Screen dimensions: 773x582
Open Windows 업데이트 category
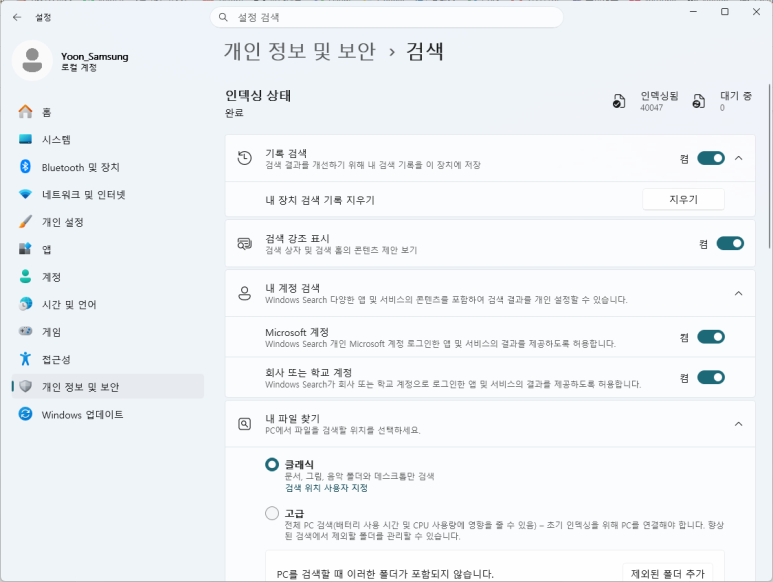(108, 414)
